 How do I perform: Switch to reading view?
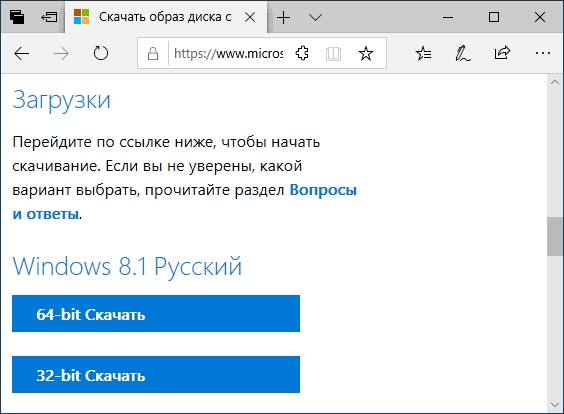[333, 54]
